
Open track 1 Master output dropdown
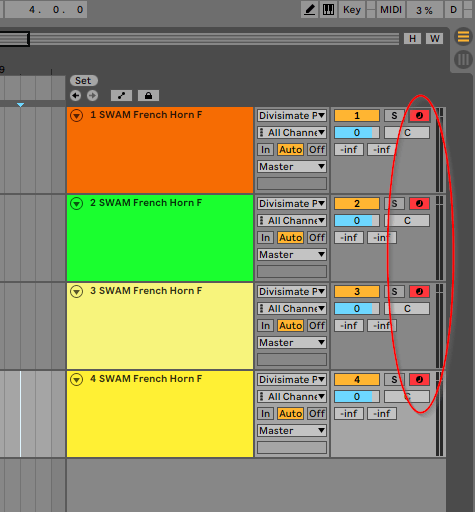292,167
